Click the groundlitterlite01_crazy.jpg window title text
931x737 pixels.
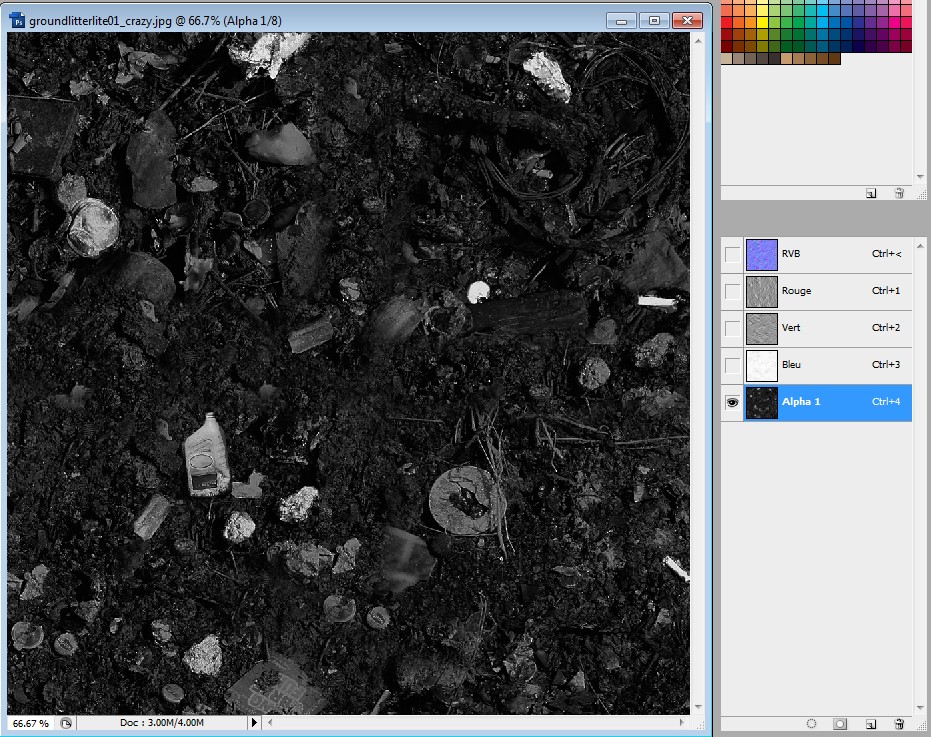coord(156,21)
